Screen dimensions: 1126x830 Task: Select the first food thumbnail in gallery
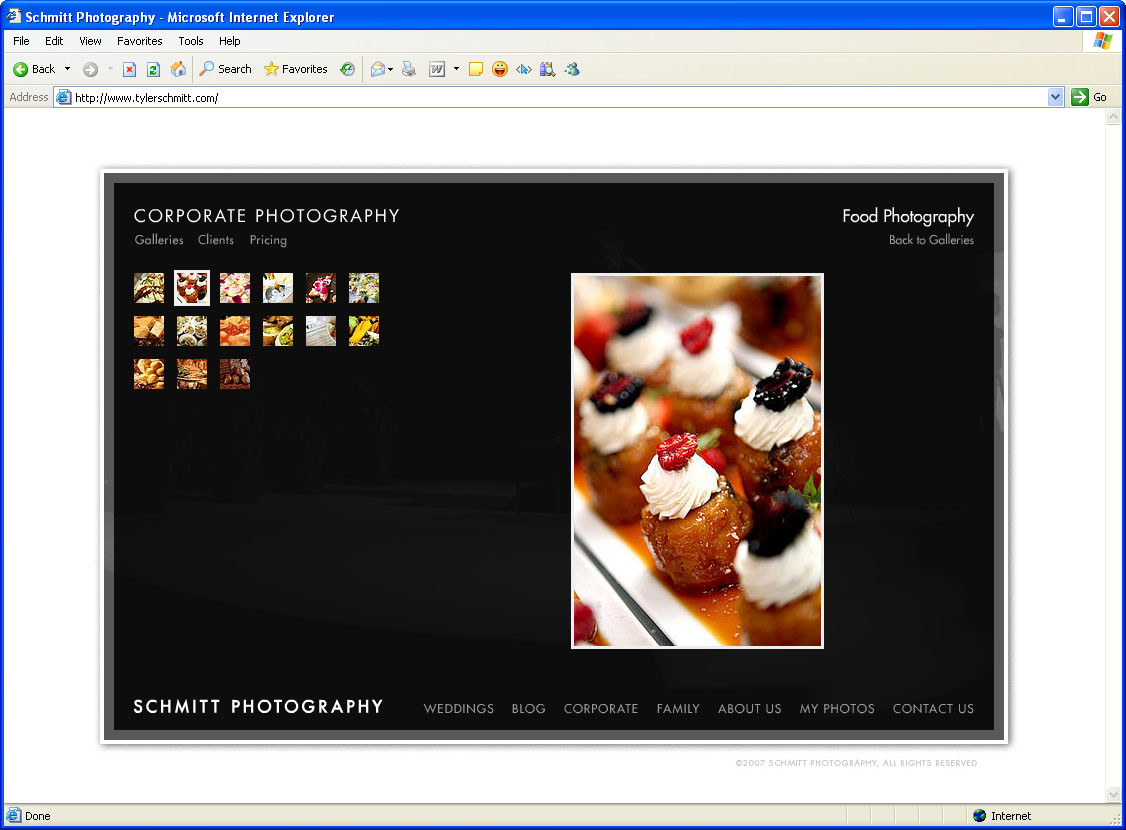[x=149, y=288]
